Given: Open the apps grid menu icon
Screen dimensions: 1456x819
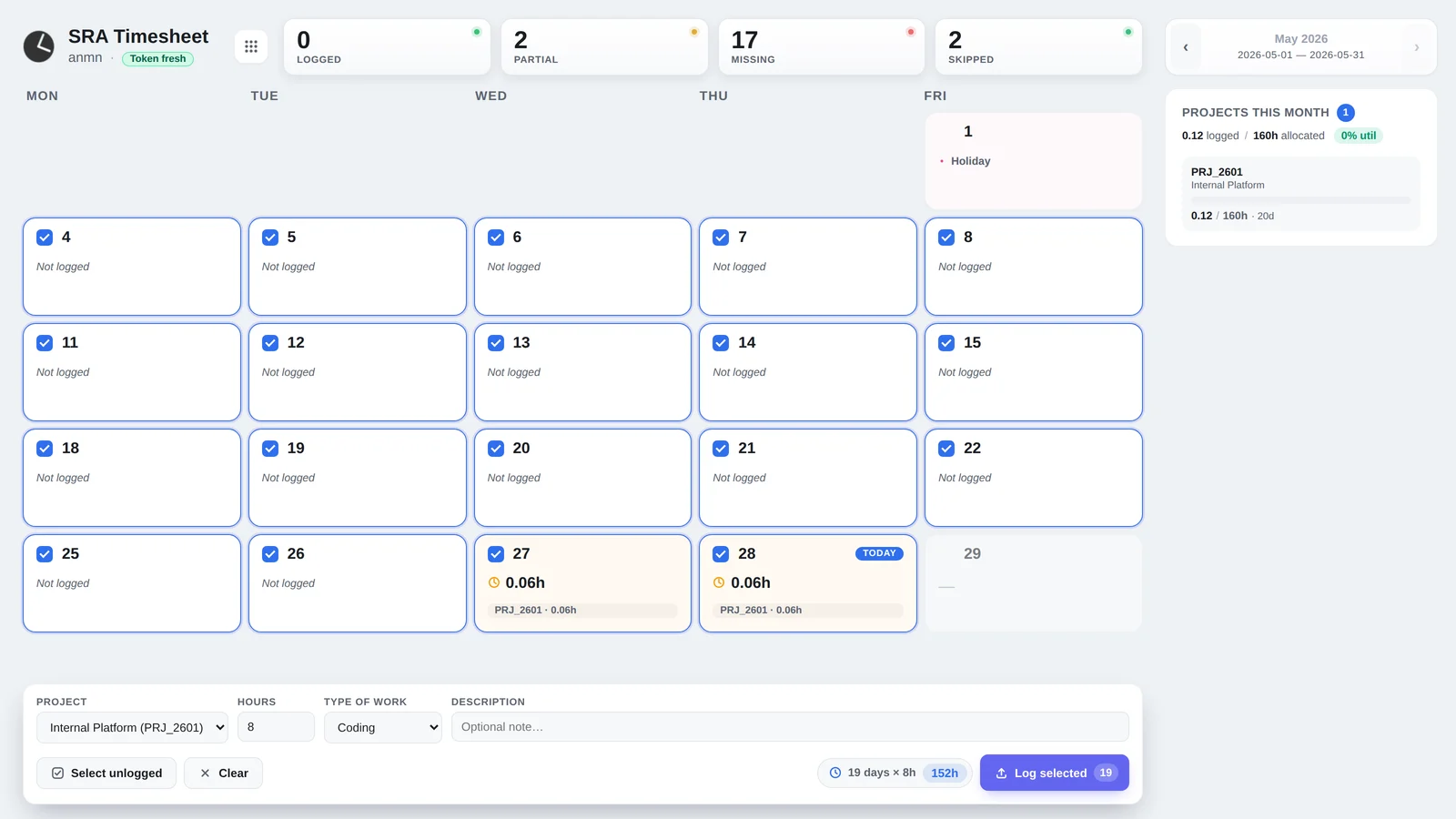Looking at the screenshot, I should point(251,46).
